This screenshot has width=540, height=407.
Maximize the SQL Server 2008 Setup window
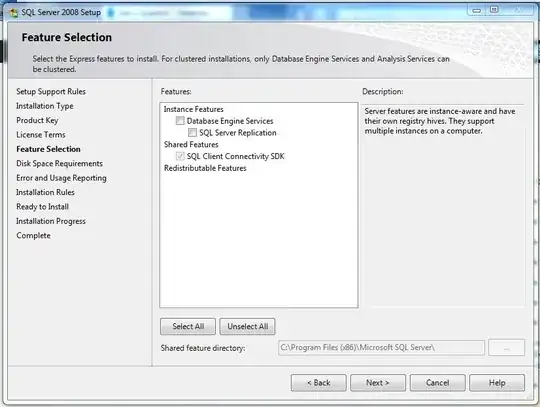(x=494, y=10)
